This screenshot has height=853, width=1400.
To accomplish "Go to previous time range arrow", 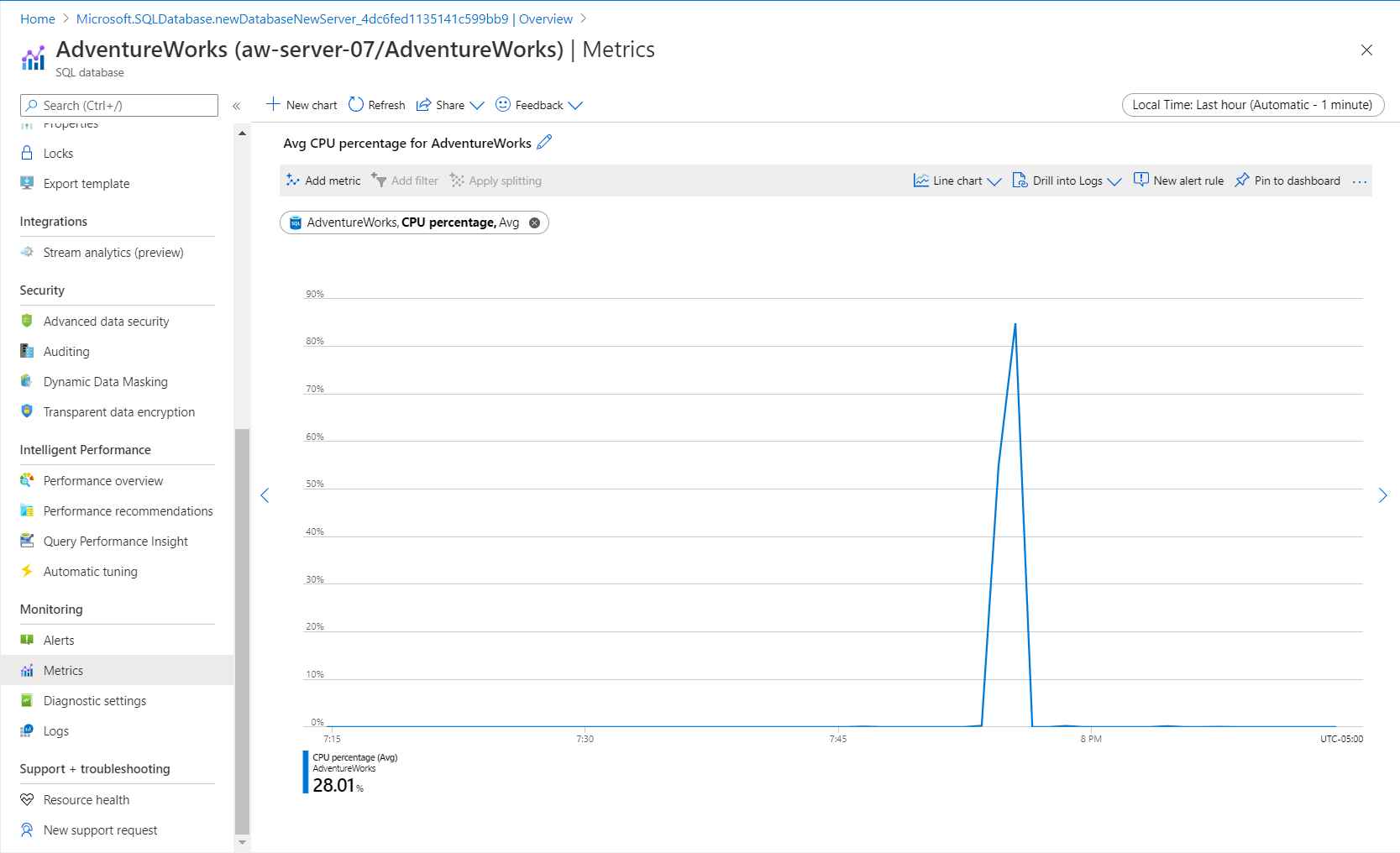I will [265, 495].
